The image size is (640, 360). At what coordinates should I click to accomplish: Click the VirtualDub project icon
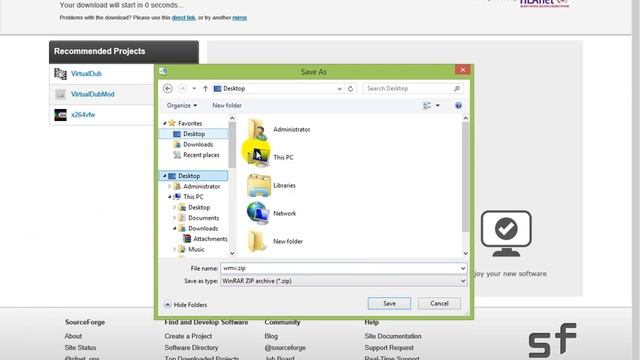pos(60,74)
